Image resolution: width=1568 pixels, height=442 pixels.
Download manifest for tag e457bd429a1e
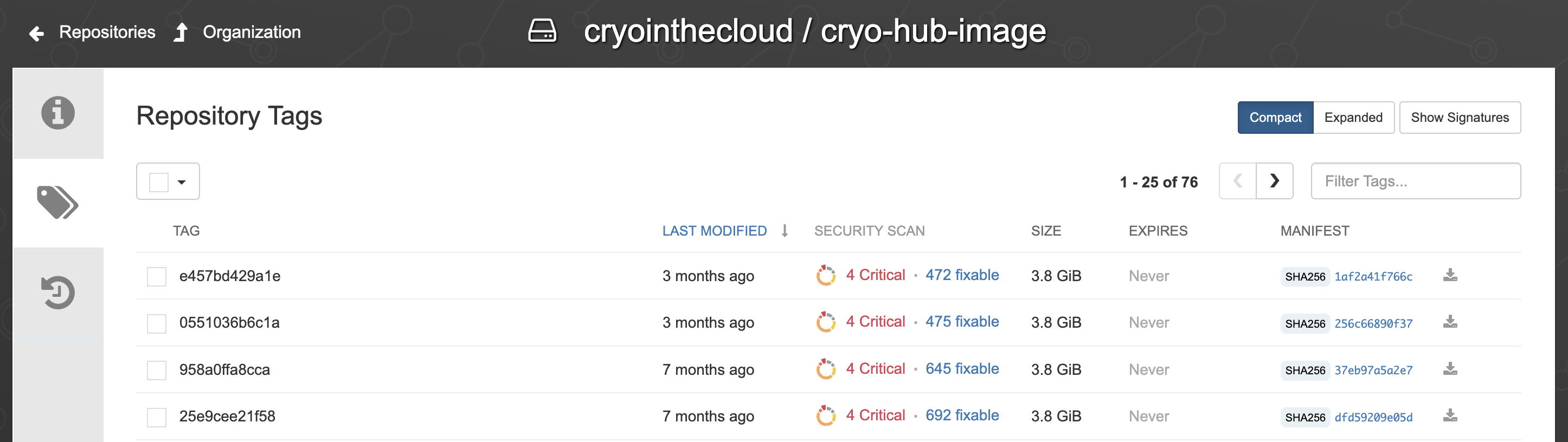[1450, 275]
